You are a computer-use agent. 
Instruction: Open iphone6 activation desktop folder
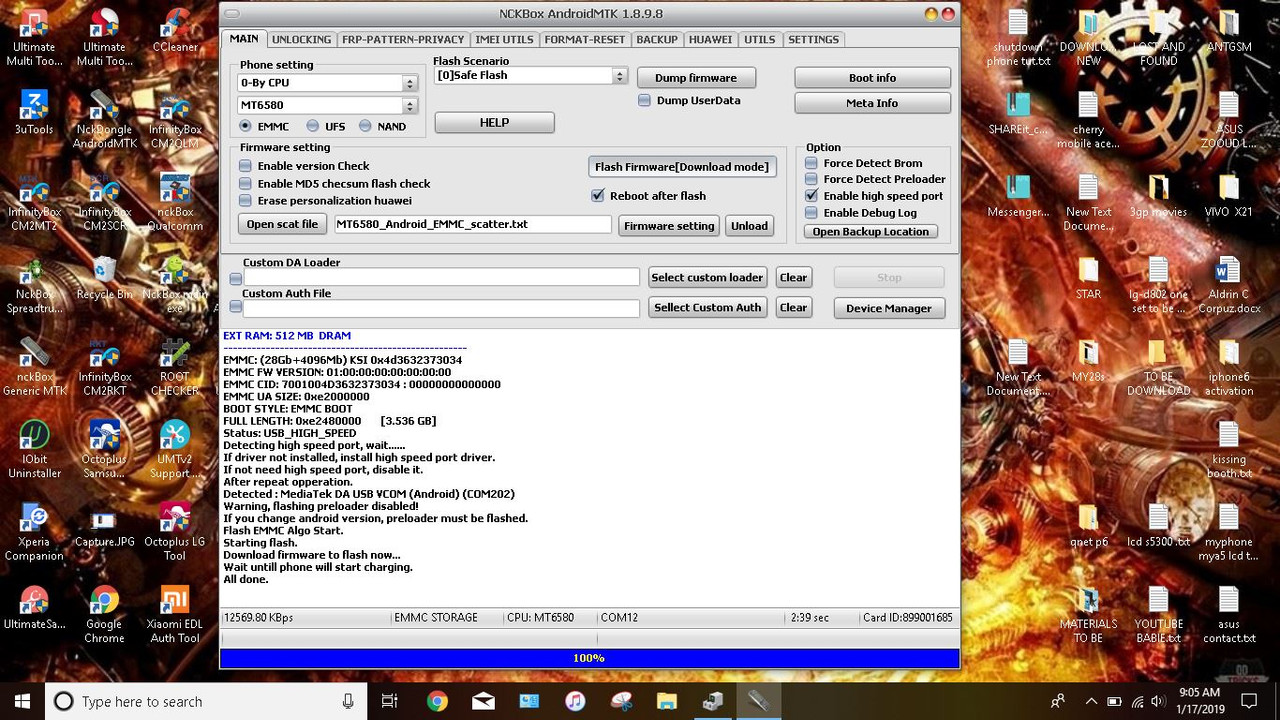coord(1229,367)
